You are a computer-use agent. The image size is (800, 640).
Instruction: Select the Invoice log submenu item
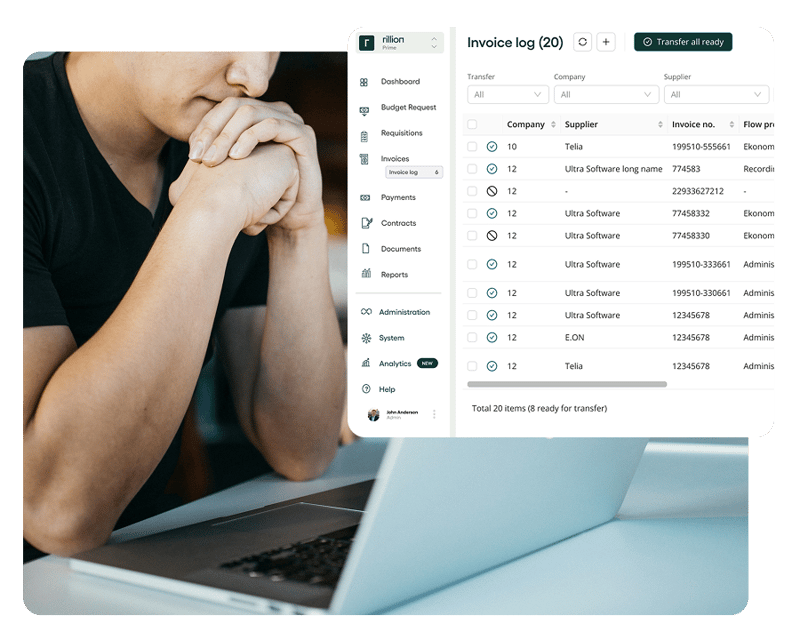tap(414, 173)
